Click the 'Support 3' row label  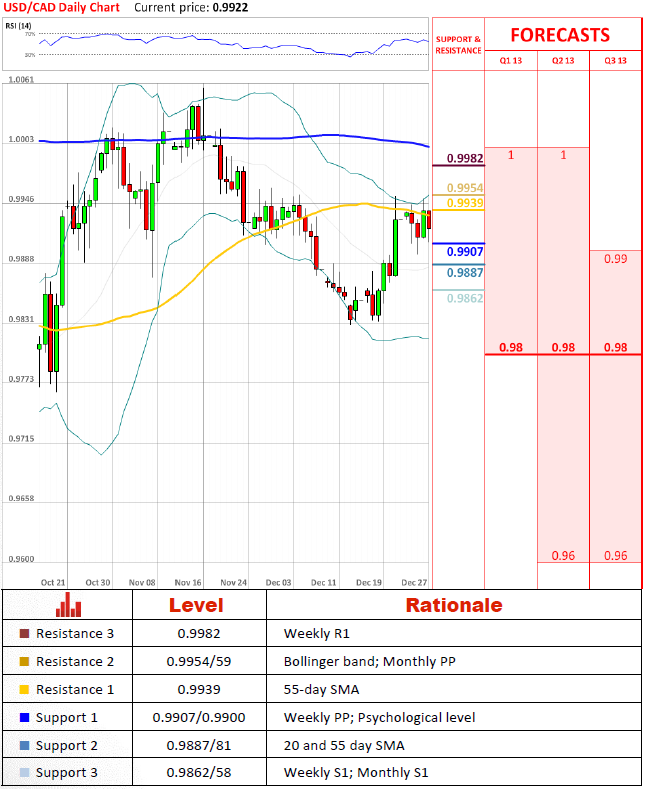(67, 773)
